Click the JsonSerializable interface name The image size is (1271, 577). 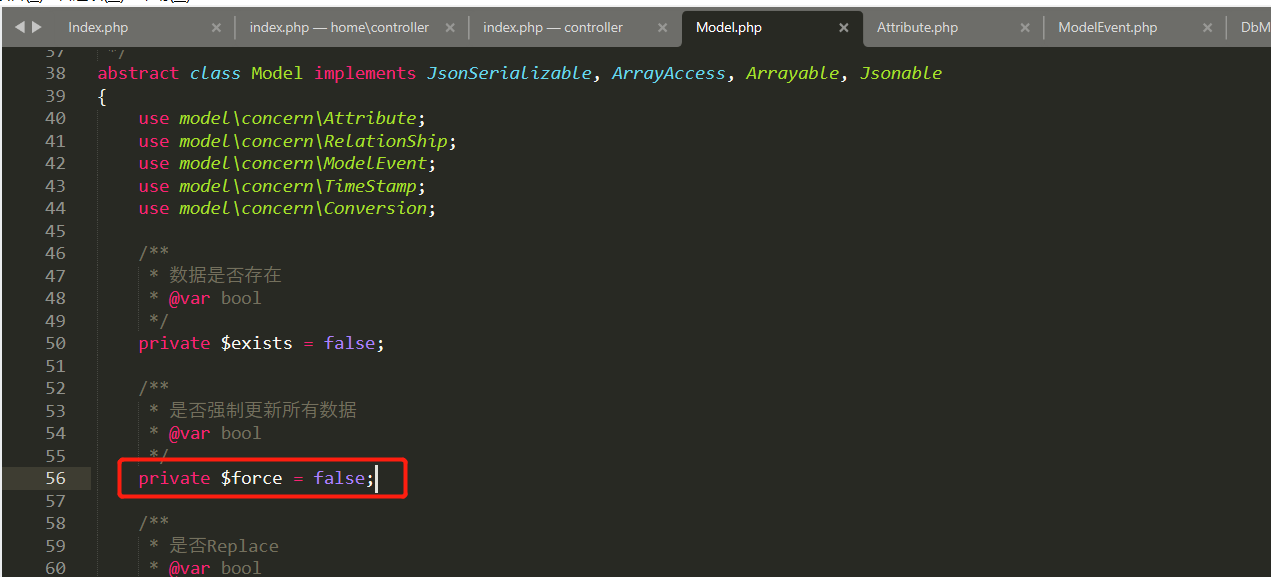coord(508,73)
